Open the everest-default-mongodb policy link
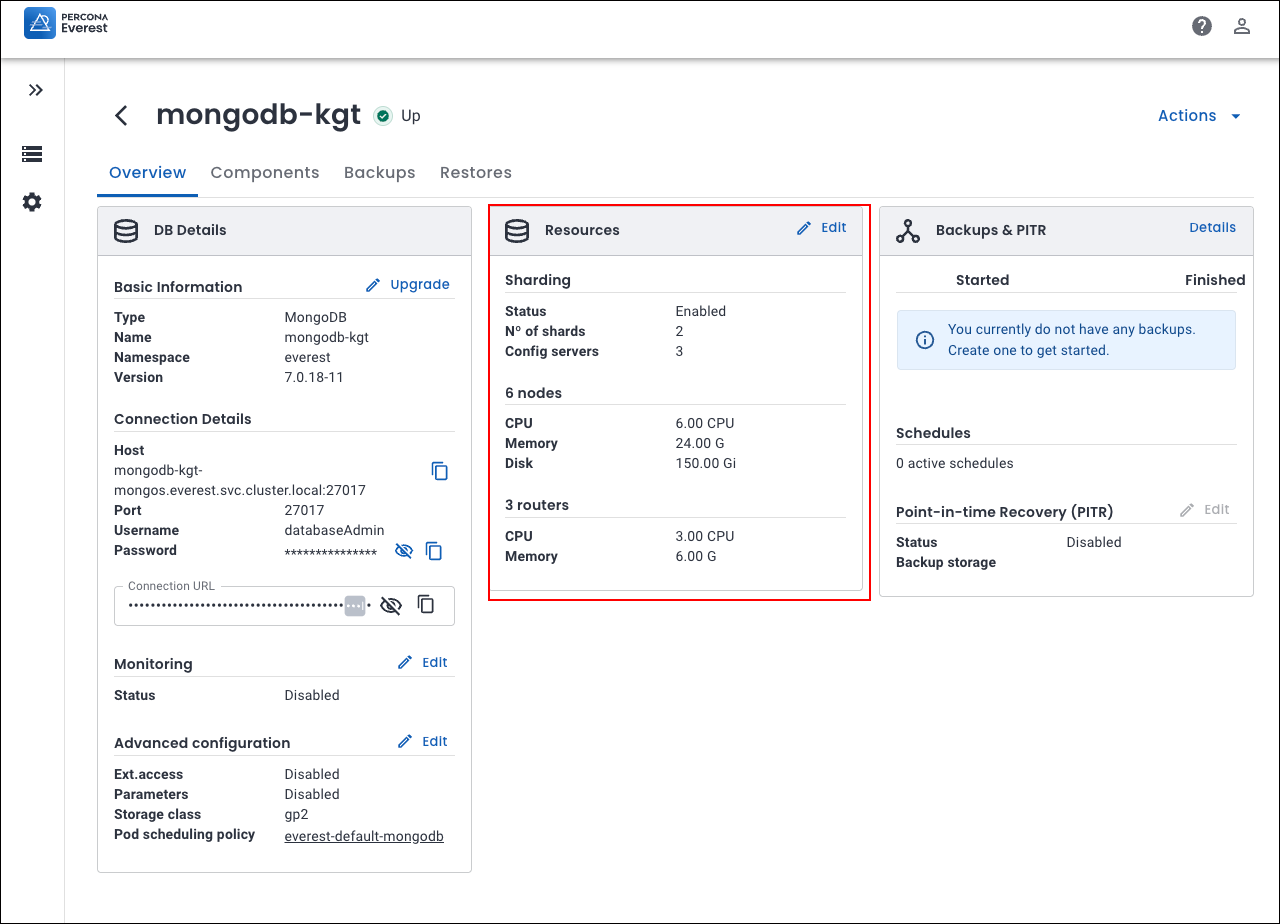1280x924 pixels. click(364, 836)
